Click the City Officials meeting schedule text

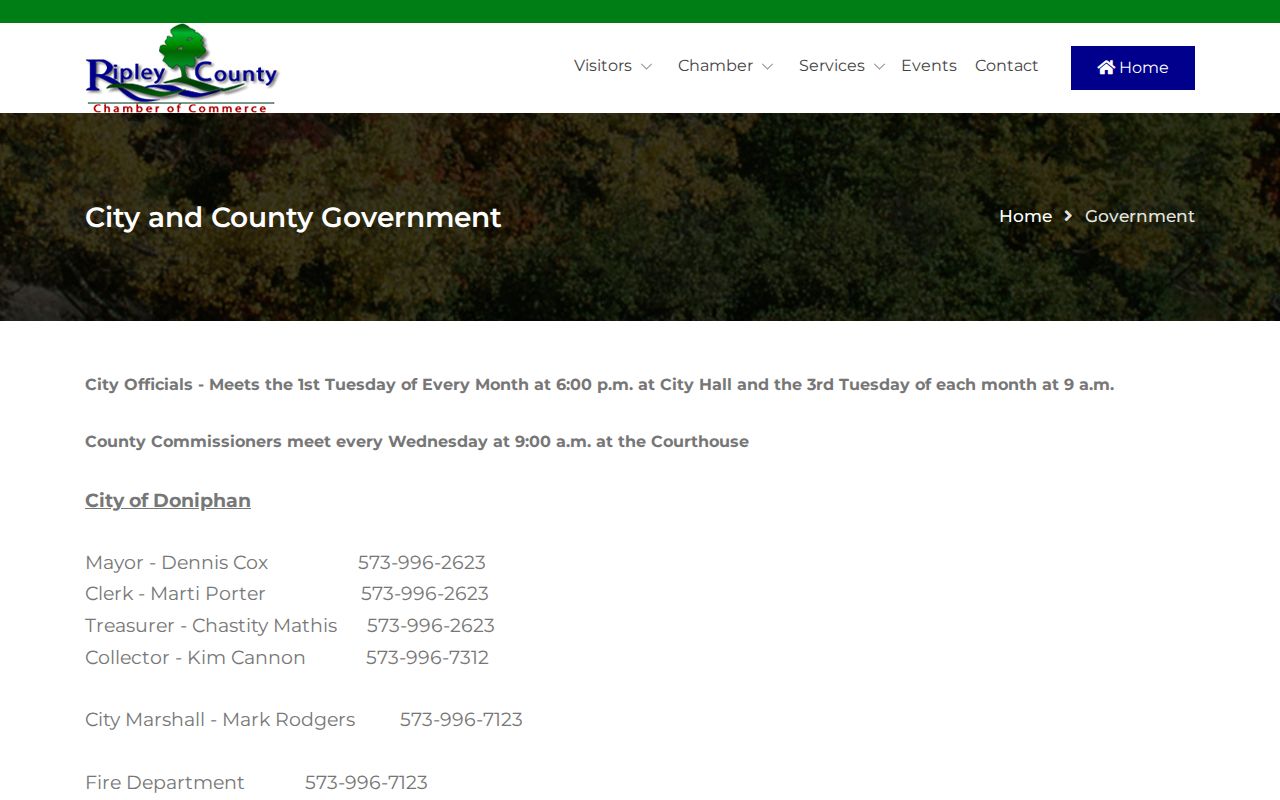[599, 384]
